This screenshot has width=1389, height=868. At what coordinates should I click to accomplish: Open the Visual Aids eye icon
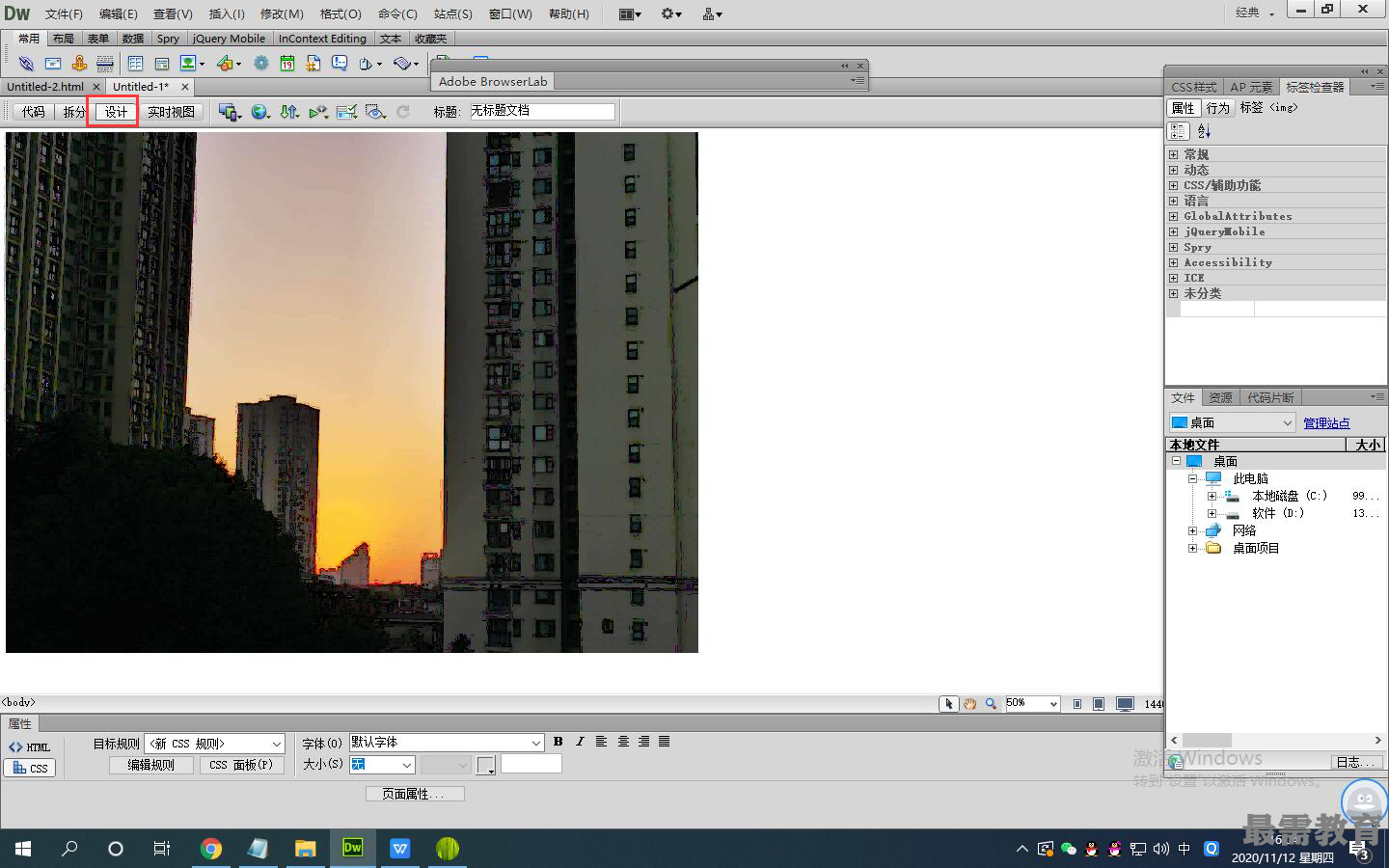376,112
